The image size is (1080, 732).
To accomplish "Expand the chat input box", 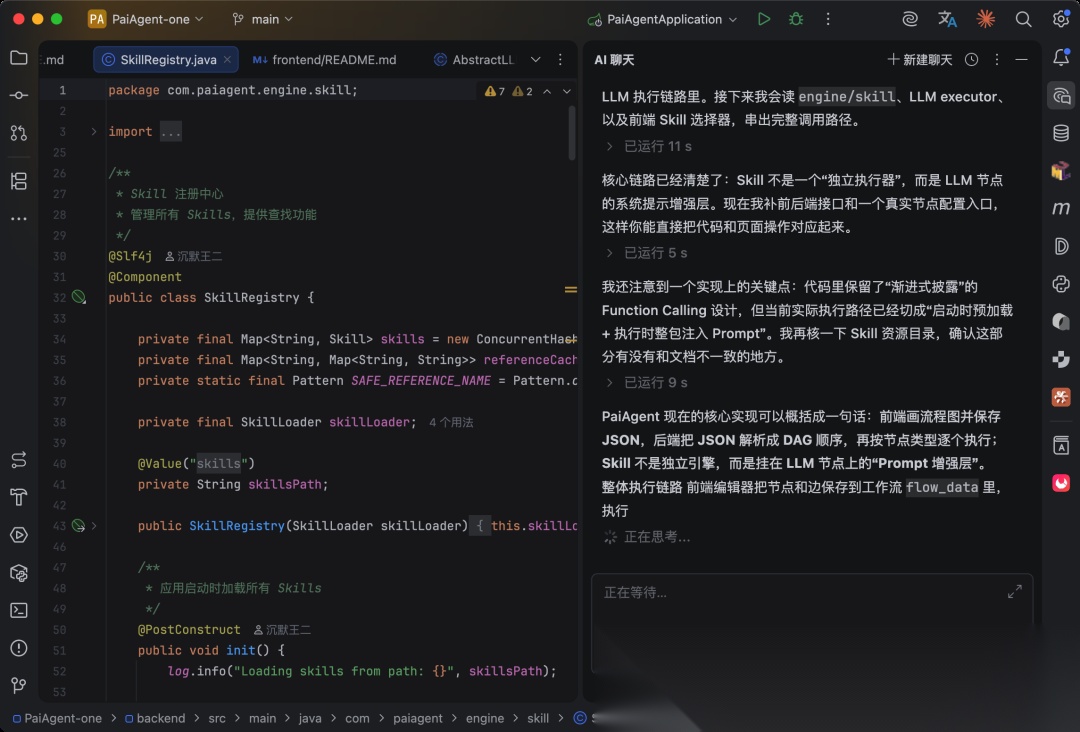I will (x=1015, y=592).
